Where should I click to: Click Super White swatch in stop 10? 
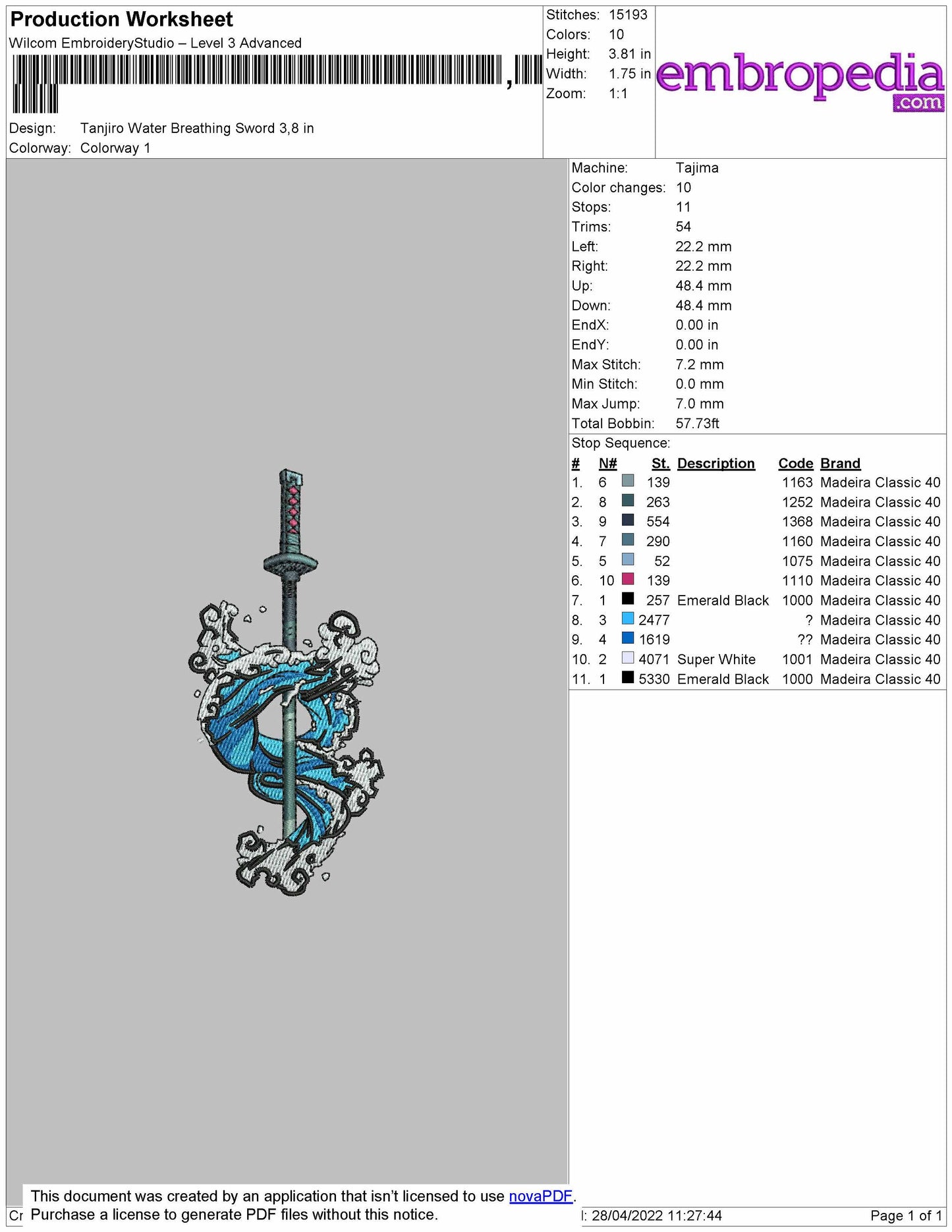[x=628, y=658]
